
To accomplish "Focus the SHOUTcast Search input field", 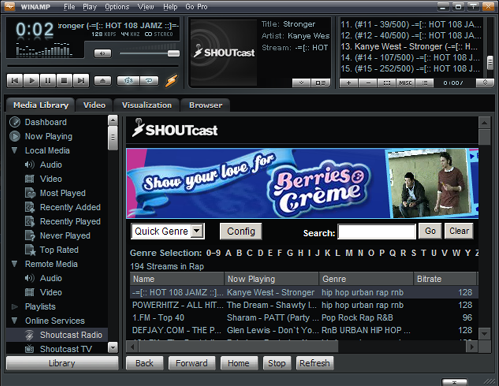I will (x=377, y=231).
